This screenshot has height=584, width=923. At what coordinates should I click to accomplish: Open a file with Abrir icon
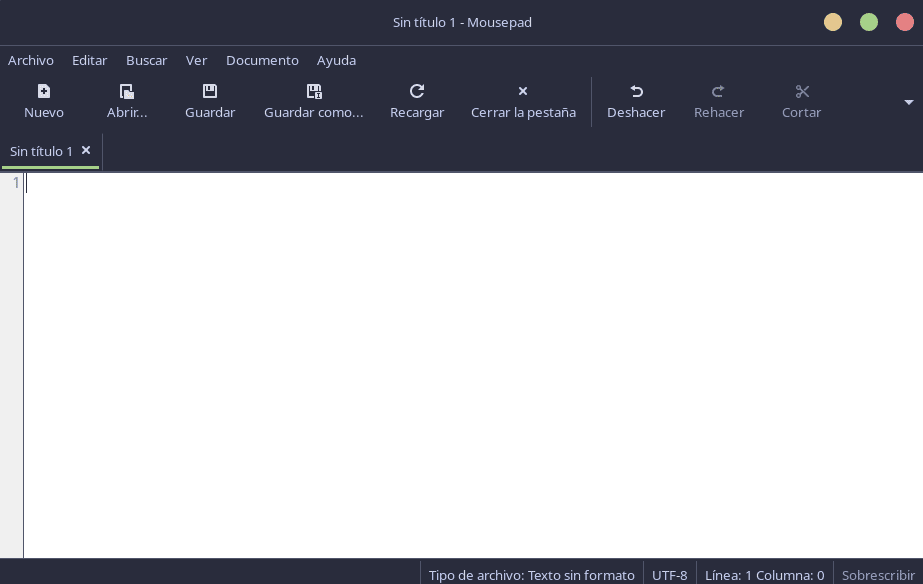click(x=127, y=92)
